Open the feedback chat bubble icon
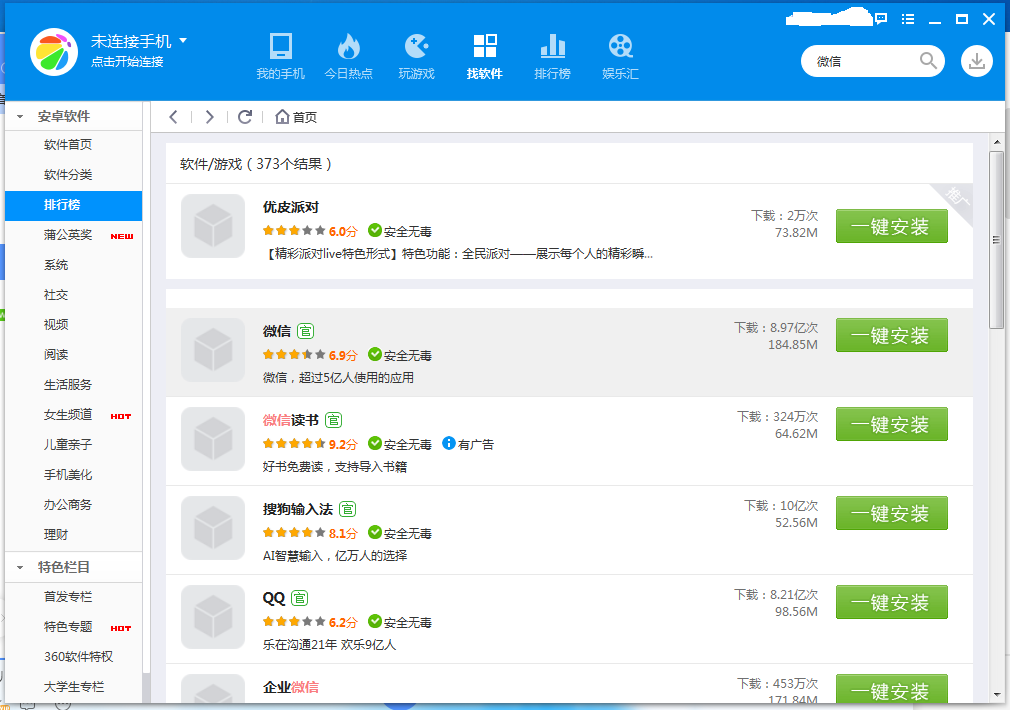The image size is (1010, 710). pyautogui.click(x=881, y=19)
